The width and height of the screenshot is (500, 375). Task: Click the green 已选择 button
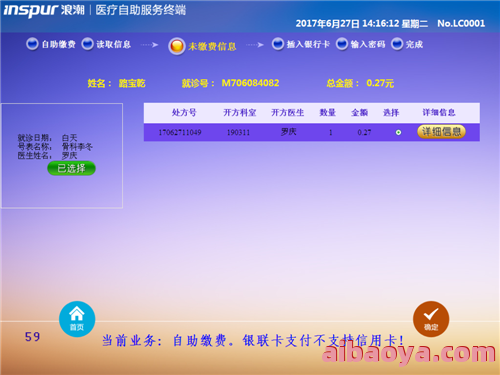pos(71,168)
